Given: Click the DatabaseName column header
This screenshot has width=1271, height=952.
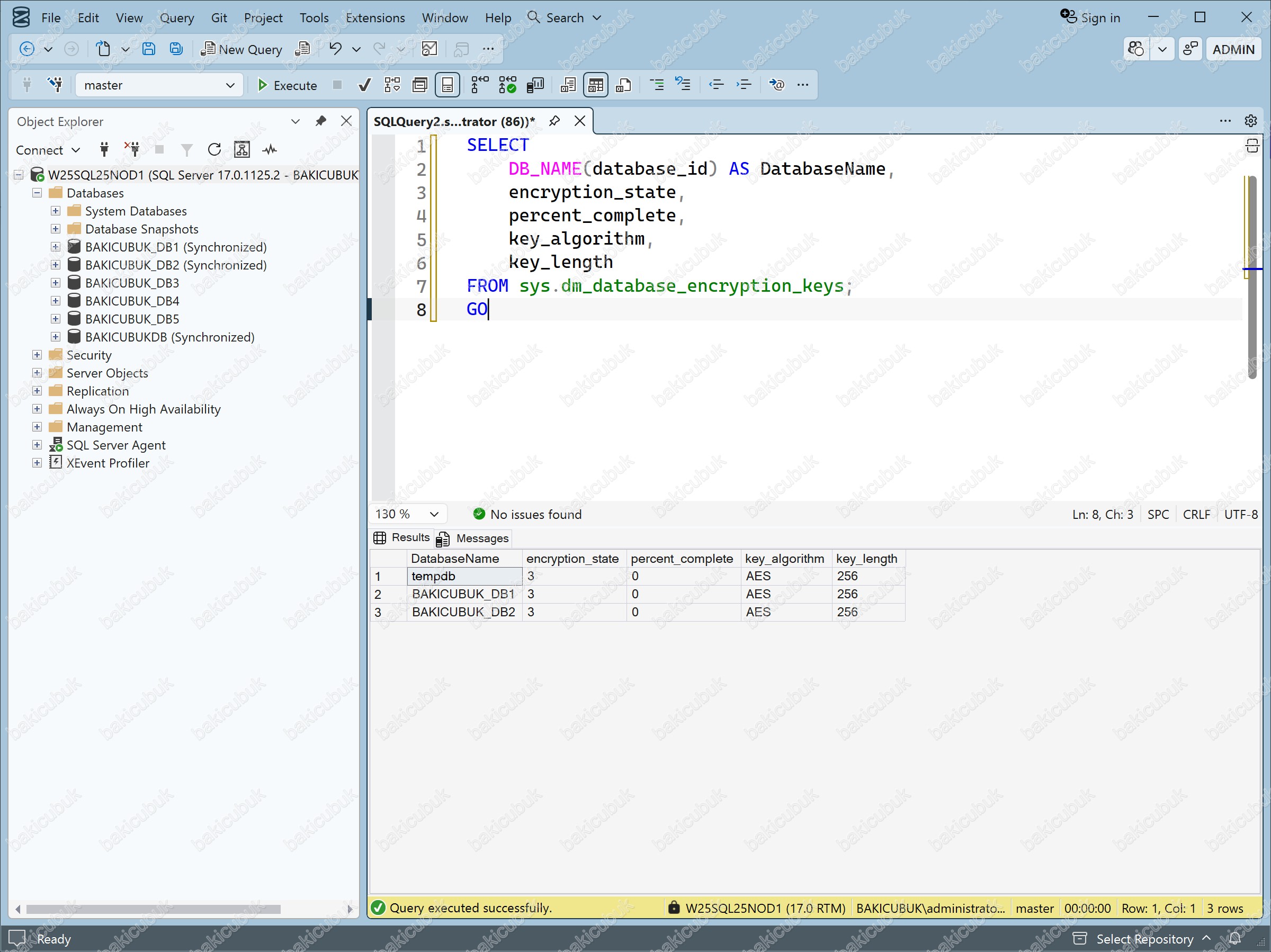Looking at the screenshot, I should [464, 559].
